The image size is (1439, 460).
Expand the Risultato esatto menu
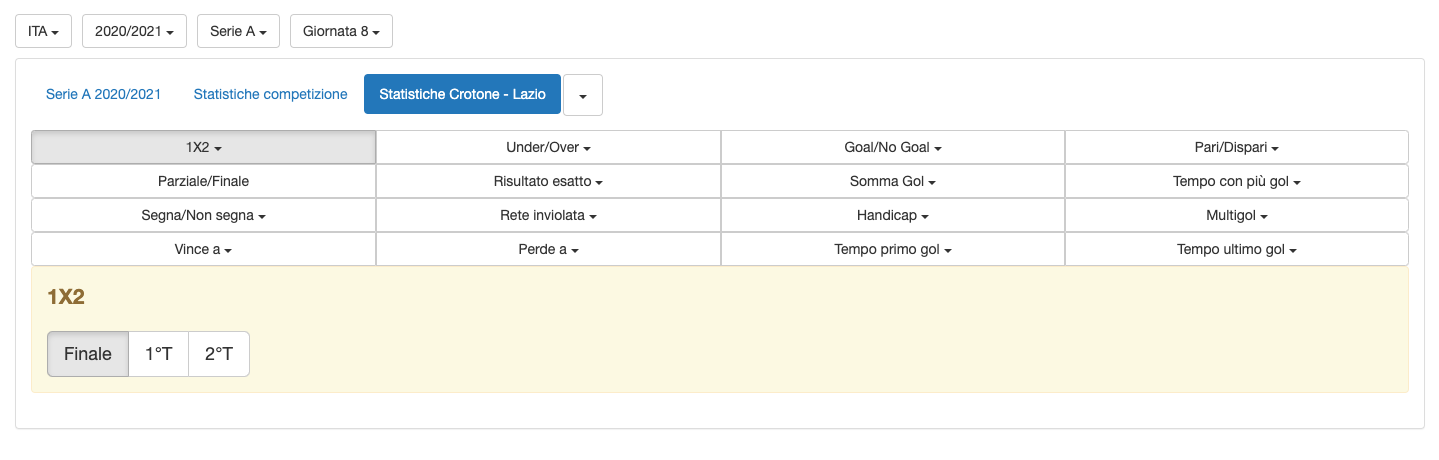tap(548, 181)
